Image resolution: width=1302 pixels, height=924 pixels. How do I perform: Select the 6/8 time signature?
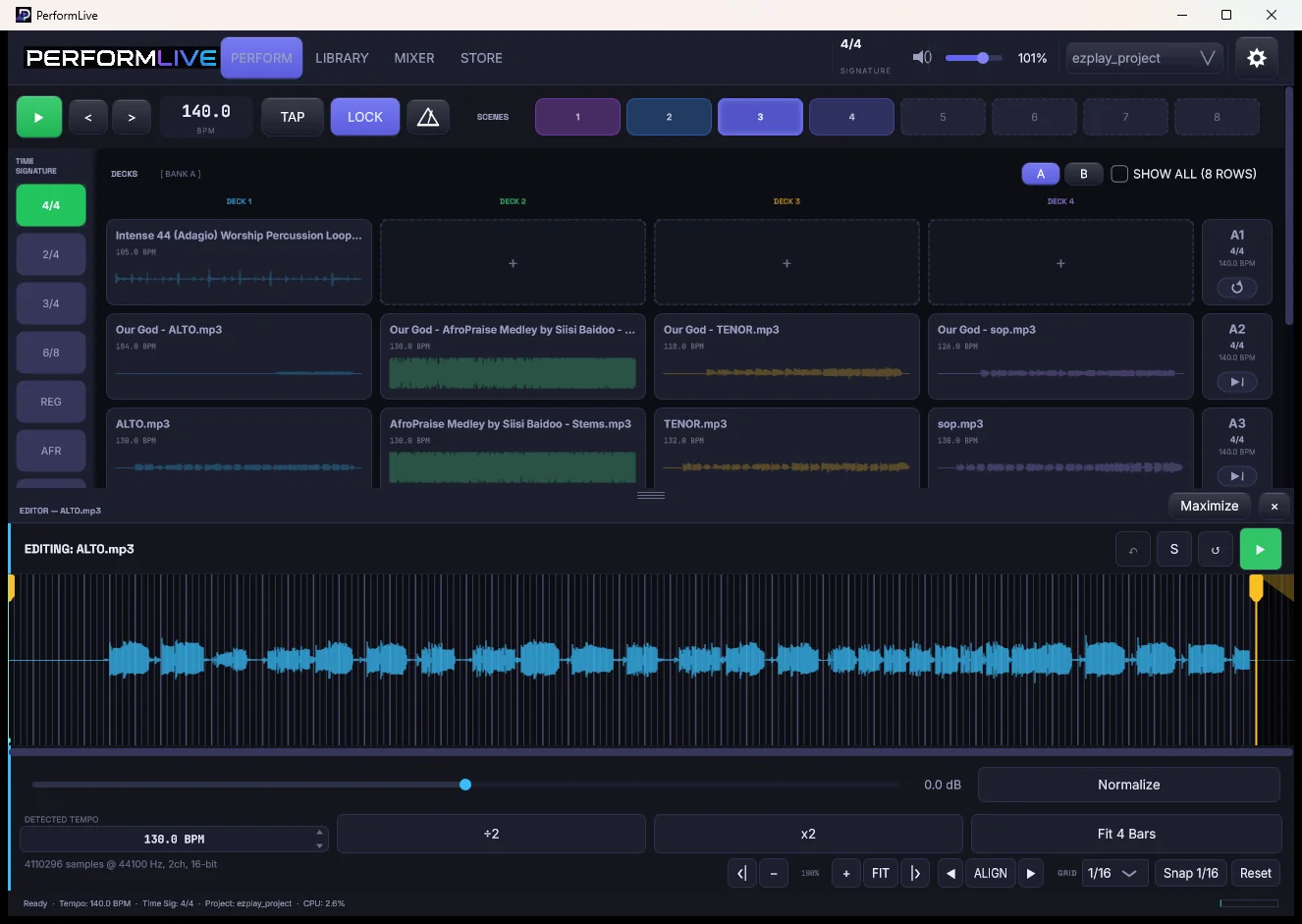point(51,353)
